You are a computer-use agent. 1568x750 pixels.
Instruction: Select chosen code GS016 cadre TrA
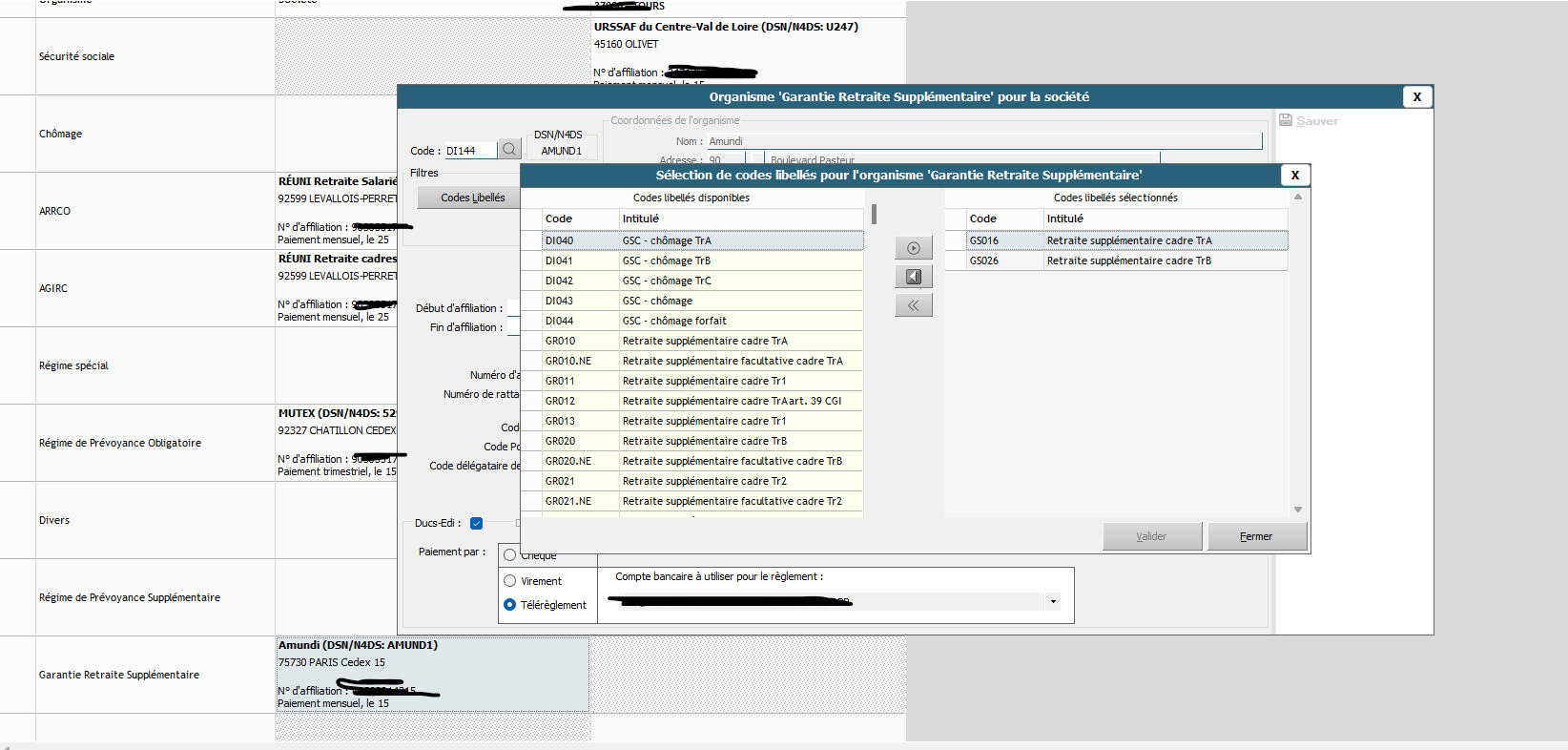[1116, 240]
